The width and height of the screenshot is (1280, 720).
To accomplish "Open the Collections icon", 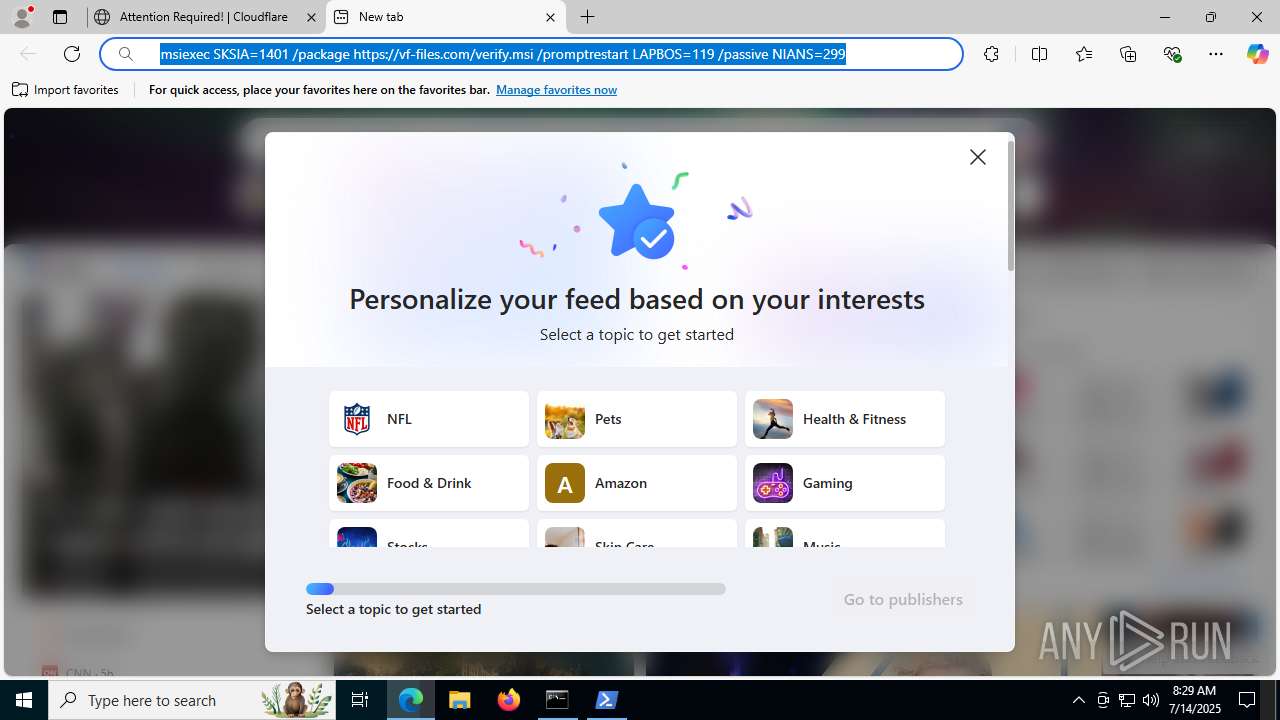I will [x=1128, y=54].
